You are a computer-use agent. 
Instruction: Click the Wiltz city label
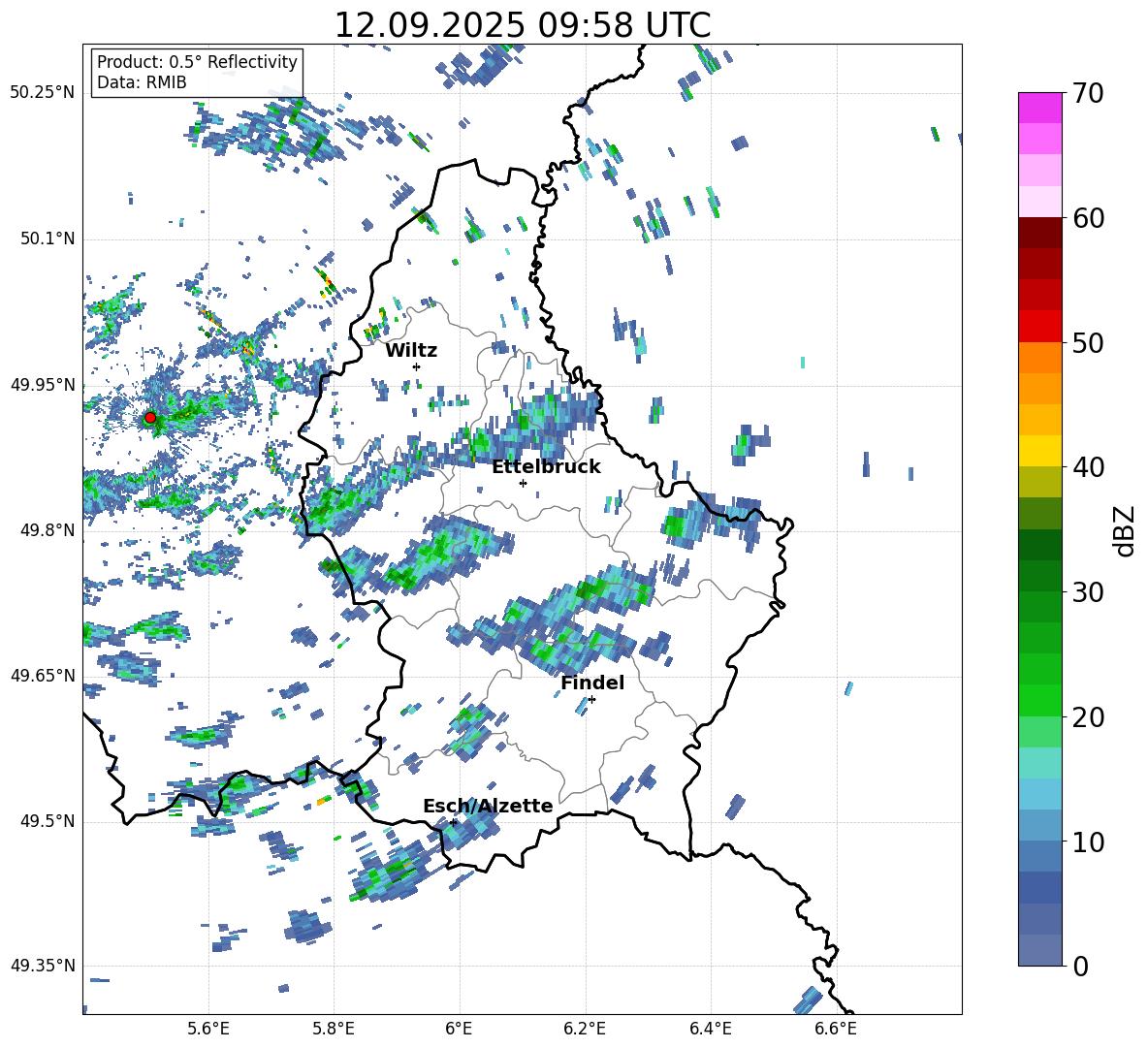(411, 351)
